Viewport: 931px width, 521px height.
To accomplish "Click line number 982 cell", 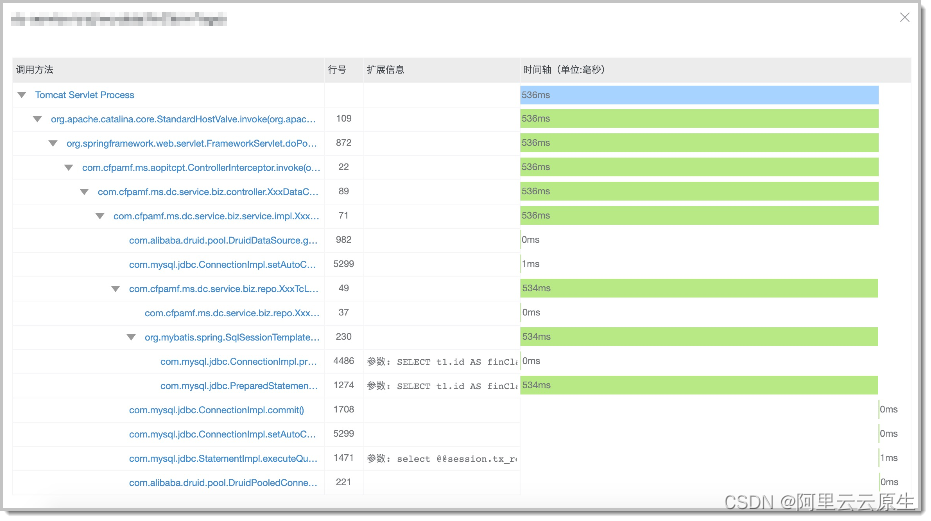I will (x=344, y=240).
